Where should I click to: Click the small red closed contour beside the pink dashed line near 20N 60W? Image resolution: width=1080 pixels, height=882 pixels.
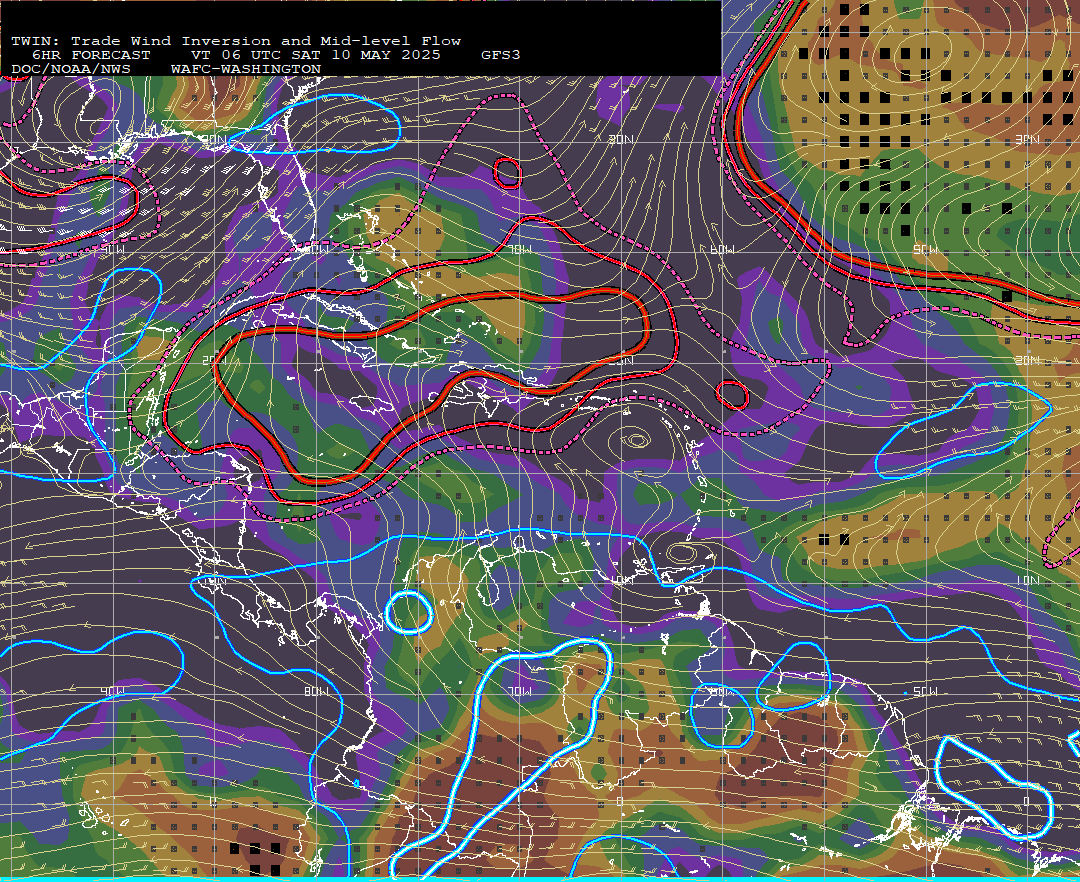click(x=732, y=395)
